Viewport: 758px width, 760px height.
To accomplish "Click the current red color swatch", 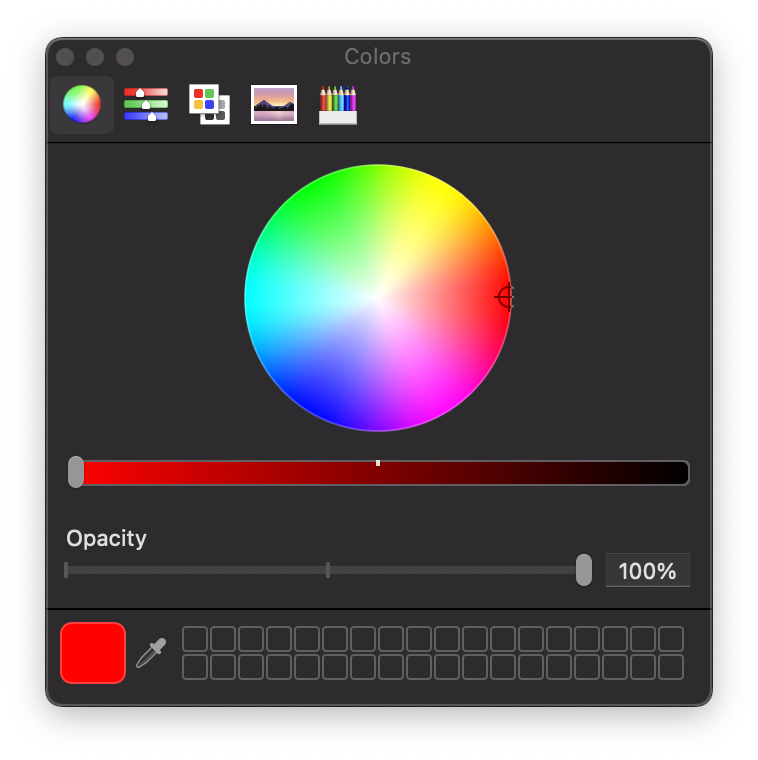I will [93, 653].
